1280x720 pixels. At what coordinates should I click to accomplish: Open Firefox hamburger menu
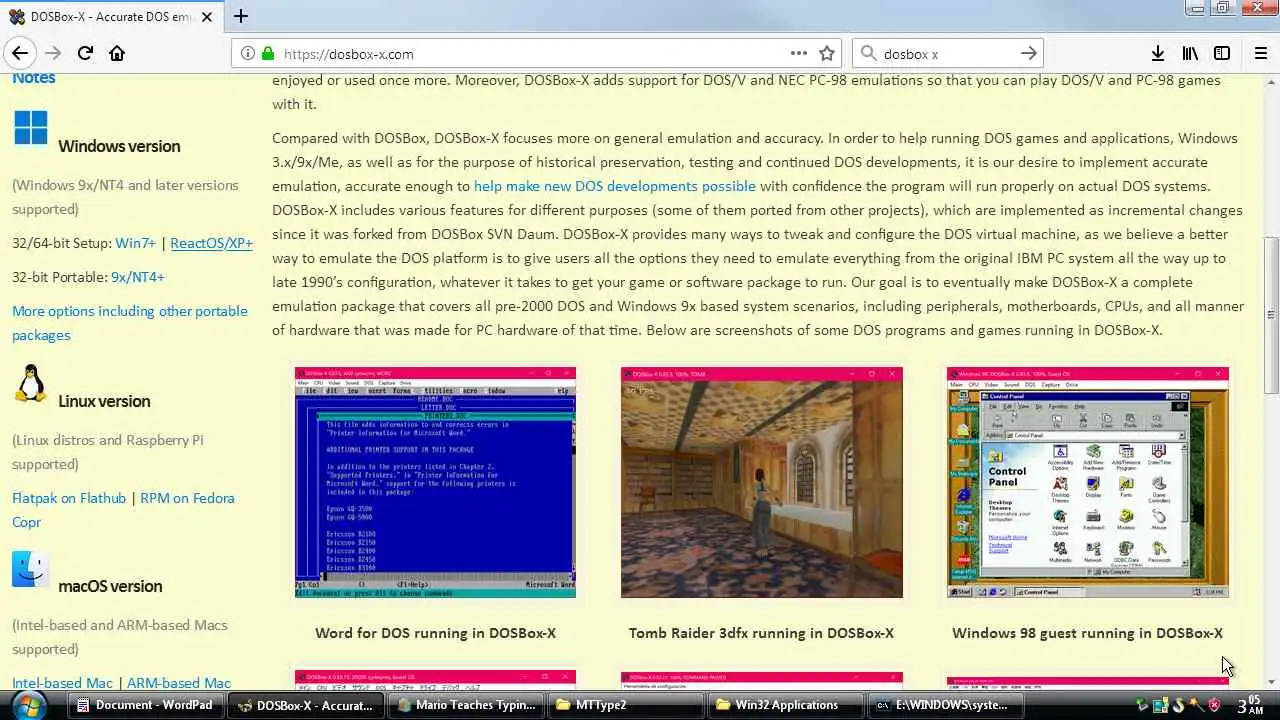click(x=1260, y=53)
